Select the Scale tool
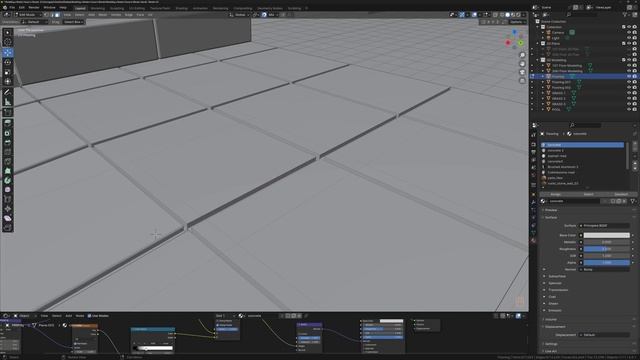The width and height of the screenshot is (640, 360). pos(8,72)
